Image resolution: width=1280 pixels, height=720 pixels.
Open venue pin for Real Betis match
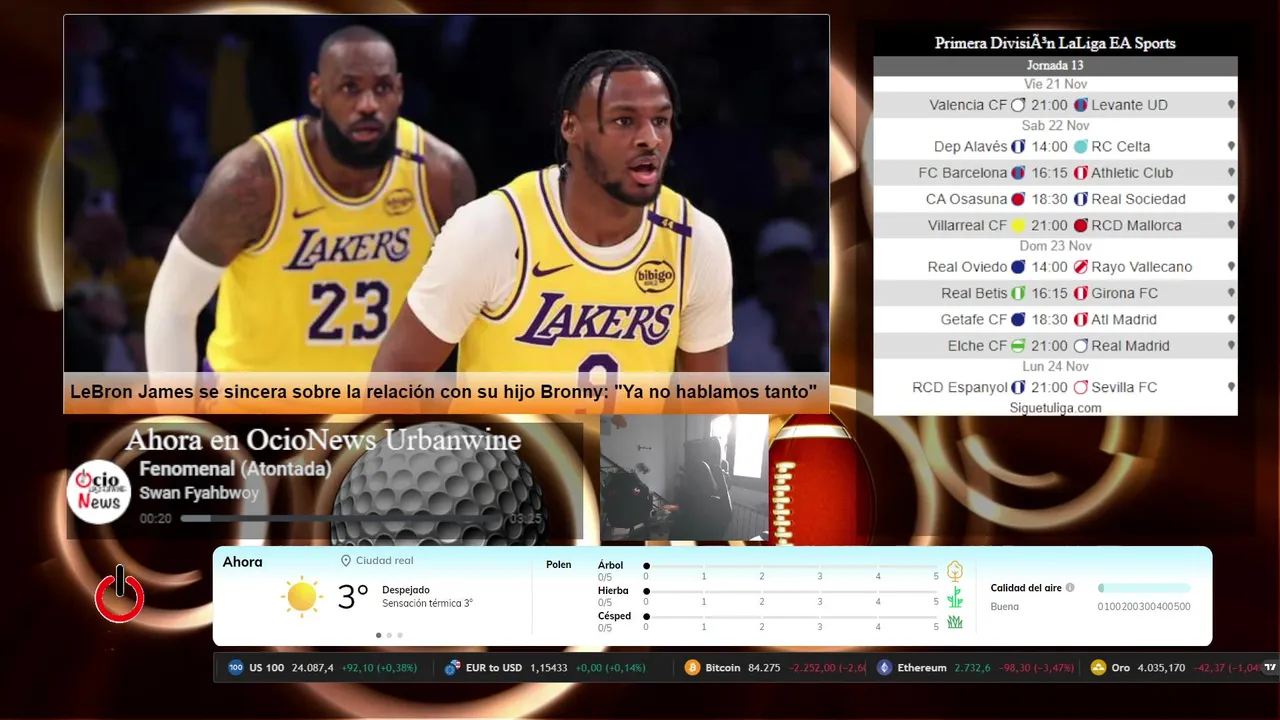point(1231,294)
